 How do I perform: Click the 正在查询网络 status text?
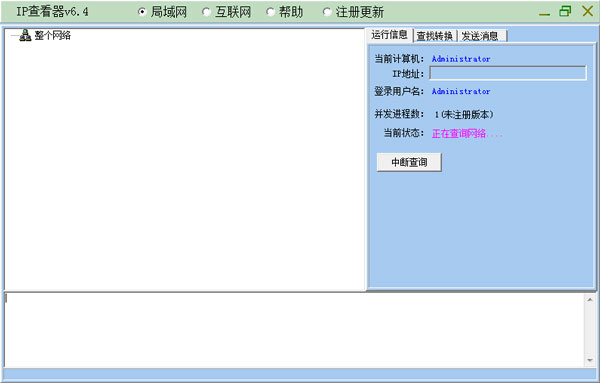(x=467, y=134)
